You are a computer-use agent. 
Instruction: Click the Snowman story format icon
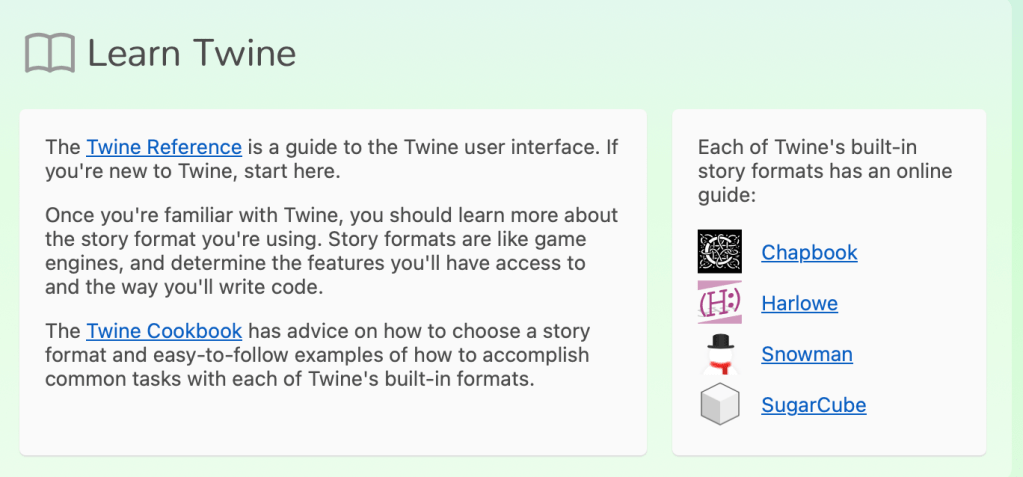719,354
